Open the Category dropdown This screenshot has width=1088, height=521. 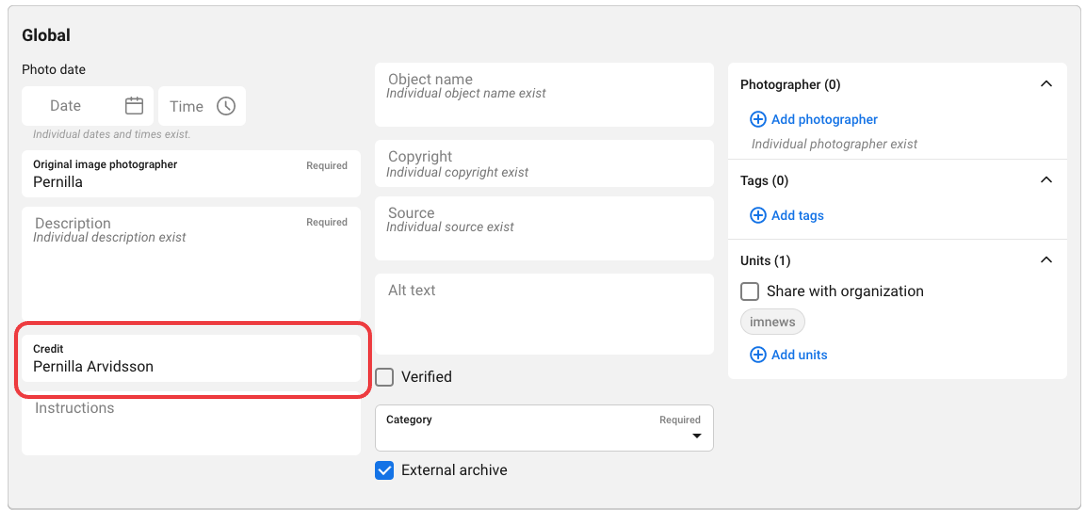pyautogui.click(x=544, y=429)
